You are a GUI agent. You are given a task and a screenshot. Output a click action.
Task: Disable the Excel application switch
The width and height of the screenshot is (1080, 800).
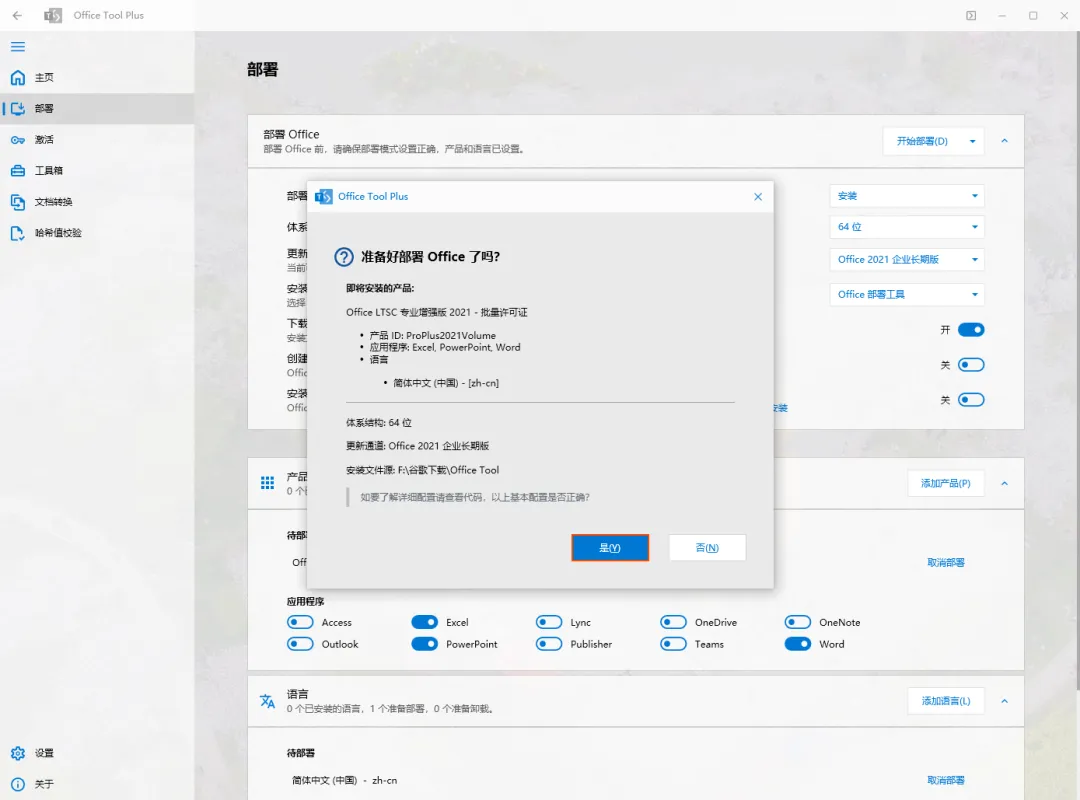(x=424, y=622)
